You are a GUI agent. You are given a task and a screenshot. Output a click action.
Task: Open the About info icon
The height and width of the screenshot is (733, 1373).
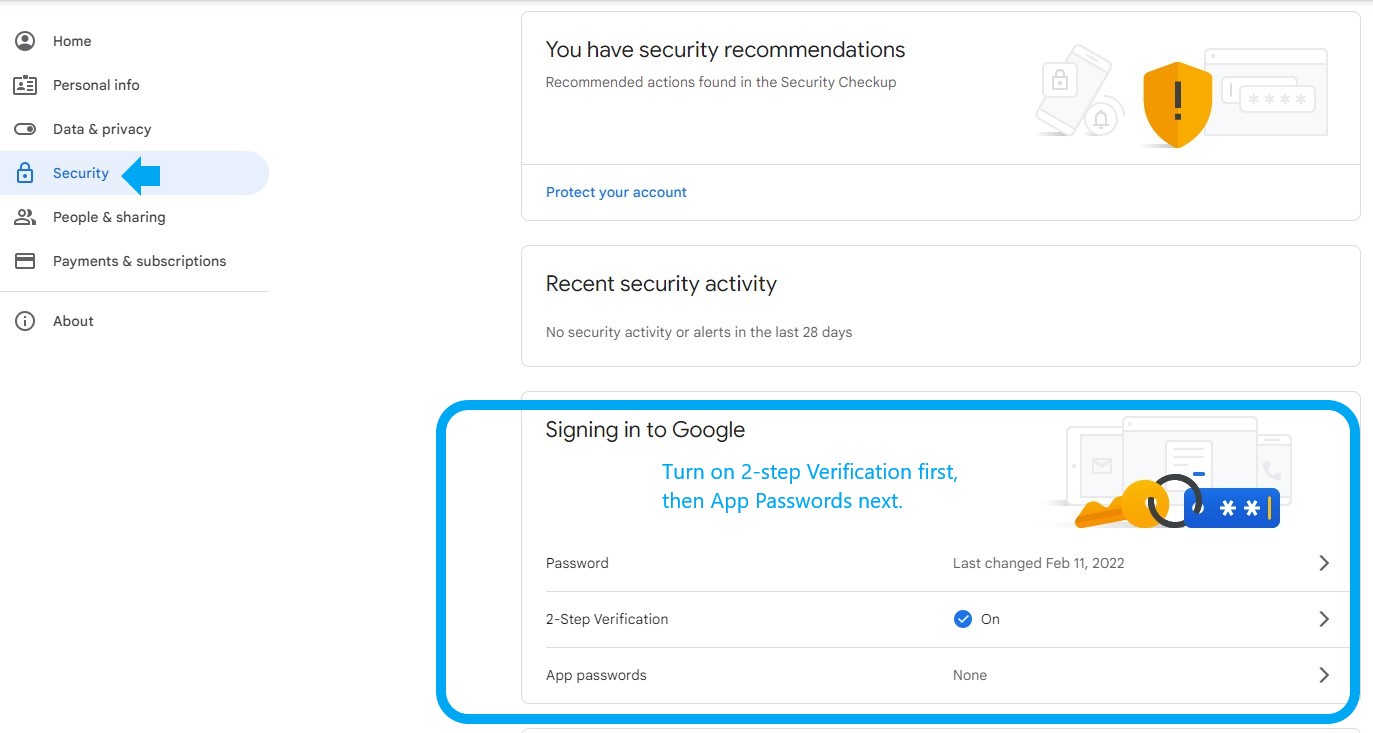click(24, 321)
